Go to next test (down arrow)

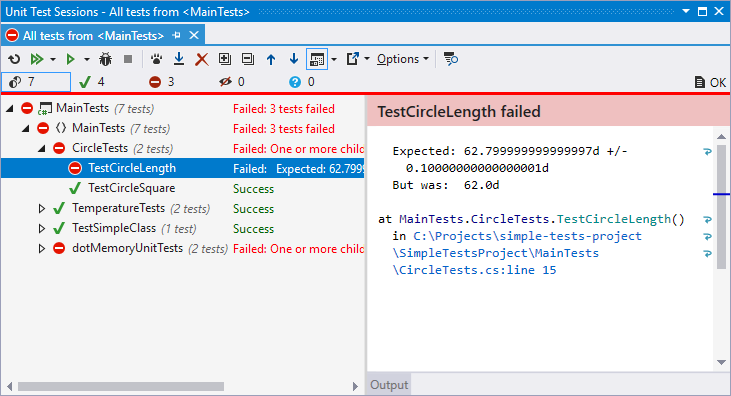pos(294,59)
